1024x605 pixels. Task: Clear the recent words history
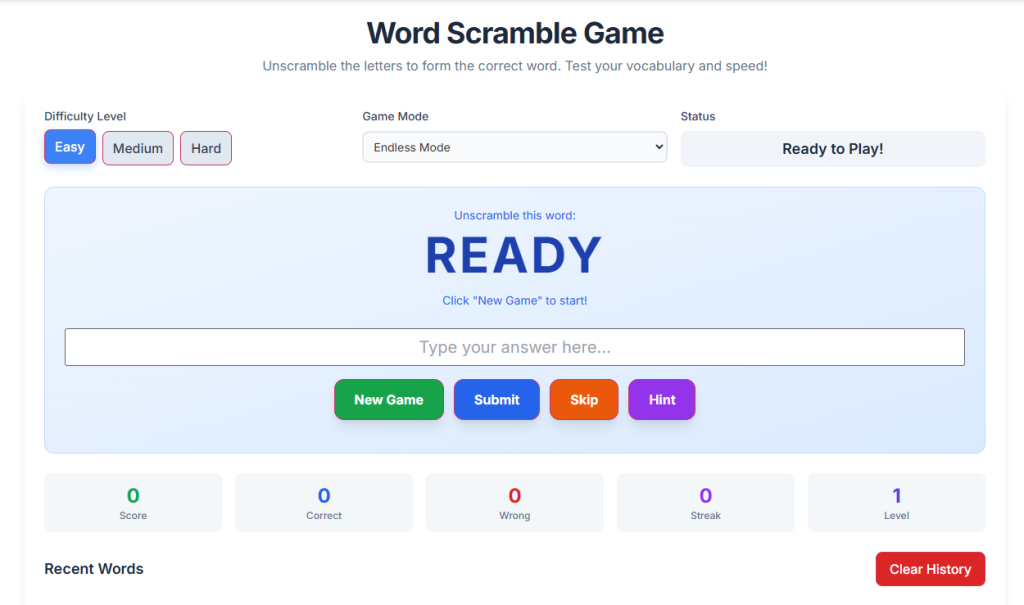click(x=930, y=568)
